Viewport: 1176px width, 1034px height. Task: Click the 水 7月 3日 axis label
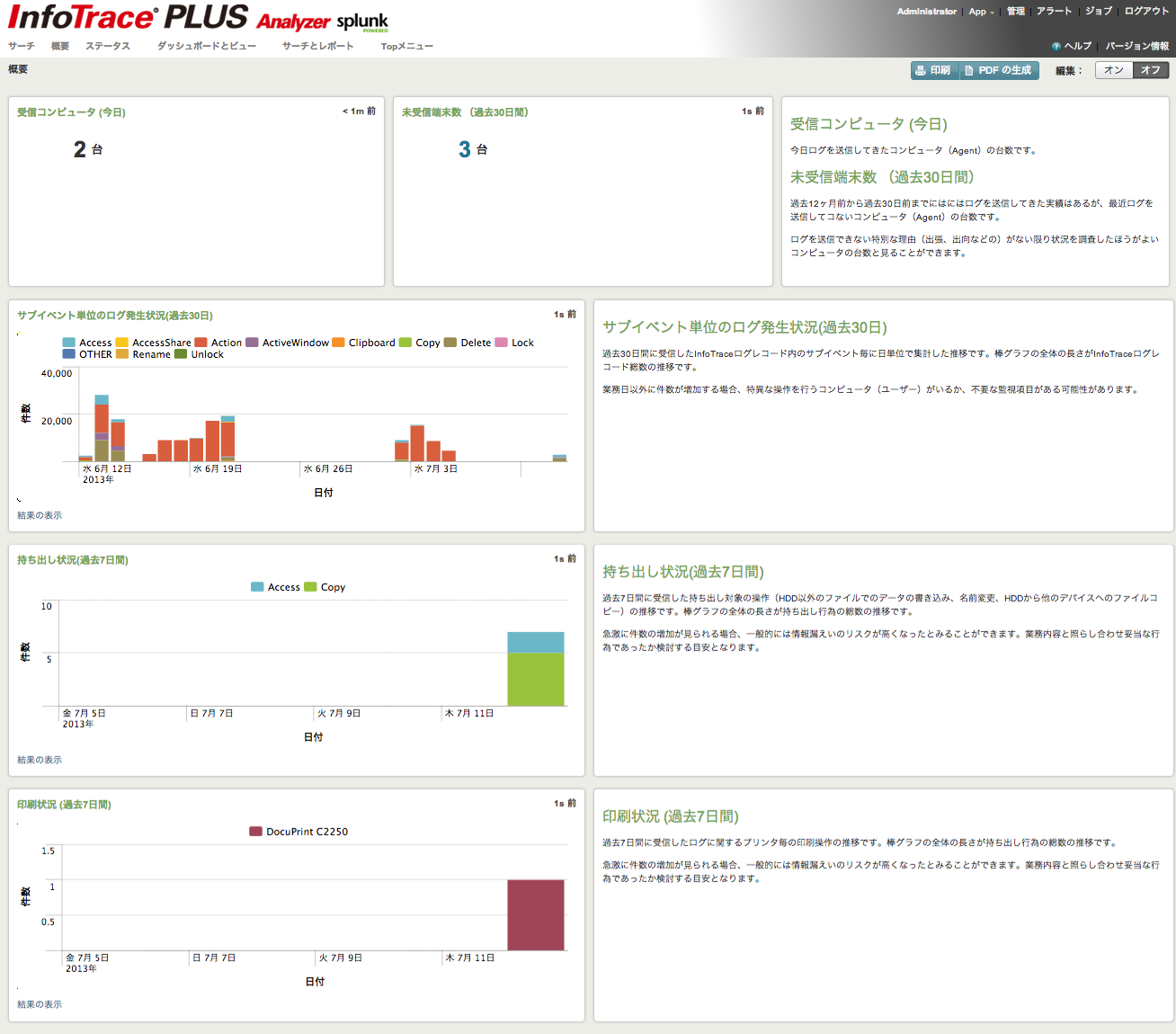(x=436, y=469)
